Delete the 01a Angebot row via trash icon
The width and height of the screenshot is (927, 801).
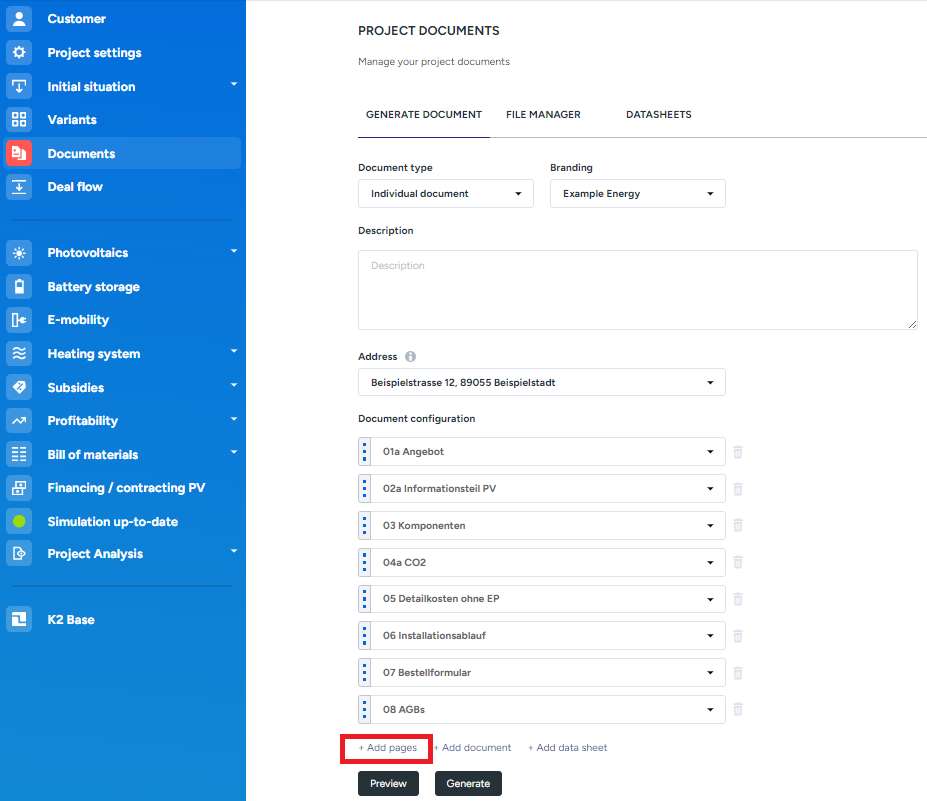738,452
